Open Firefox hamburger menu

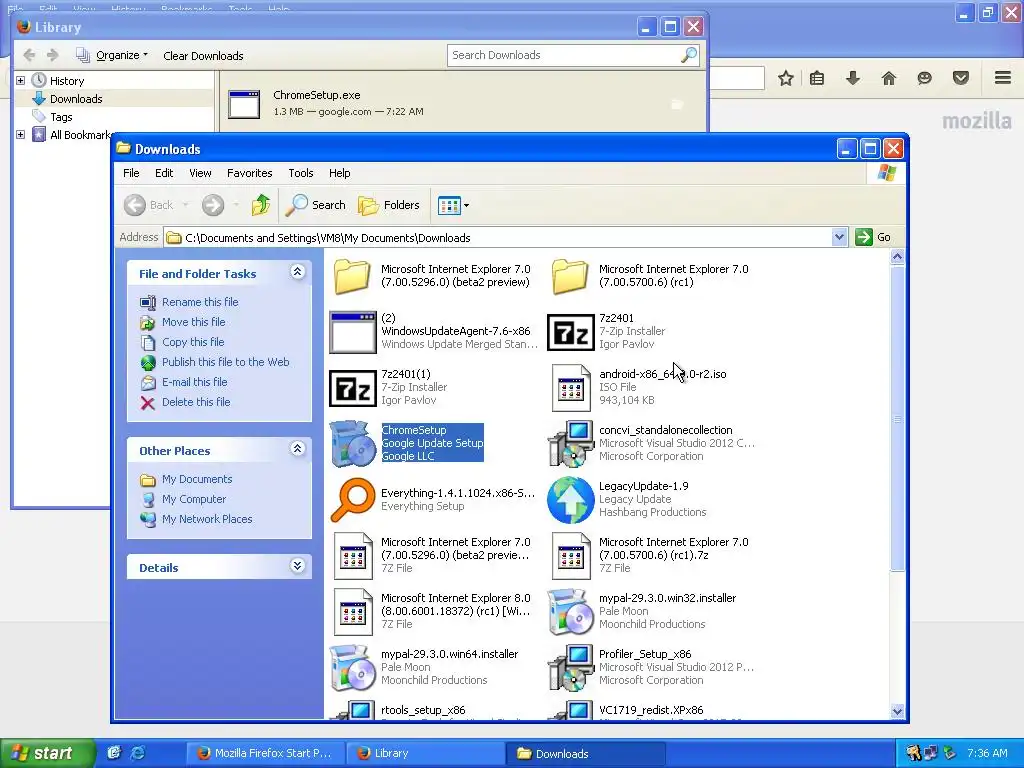pyautogui.click(x=1003, y=78)
